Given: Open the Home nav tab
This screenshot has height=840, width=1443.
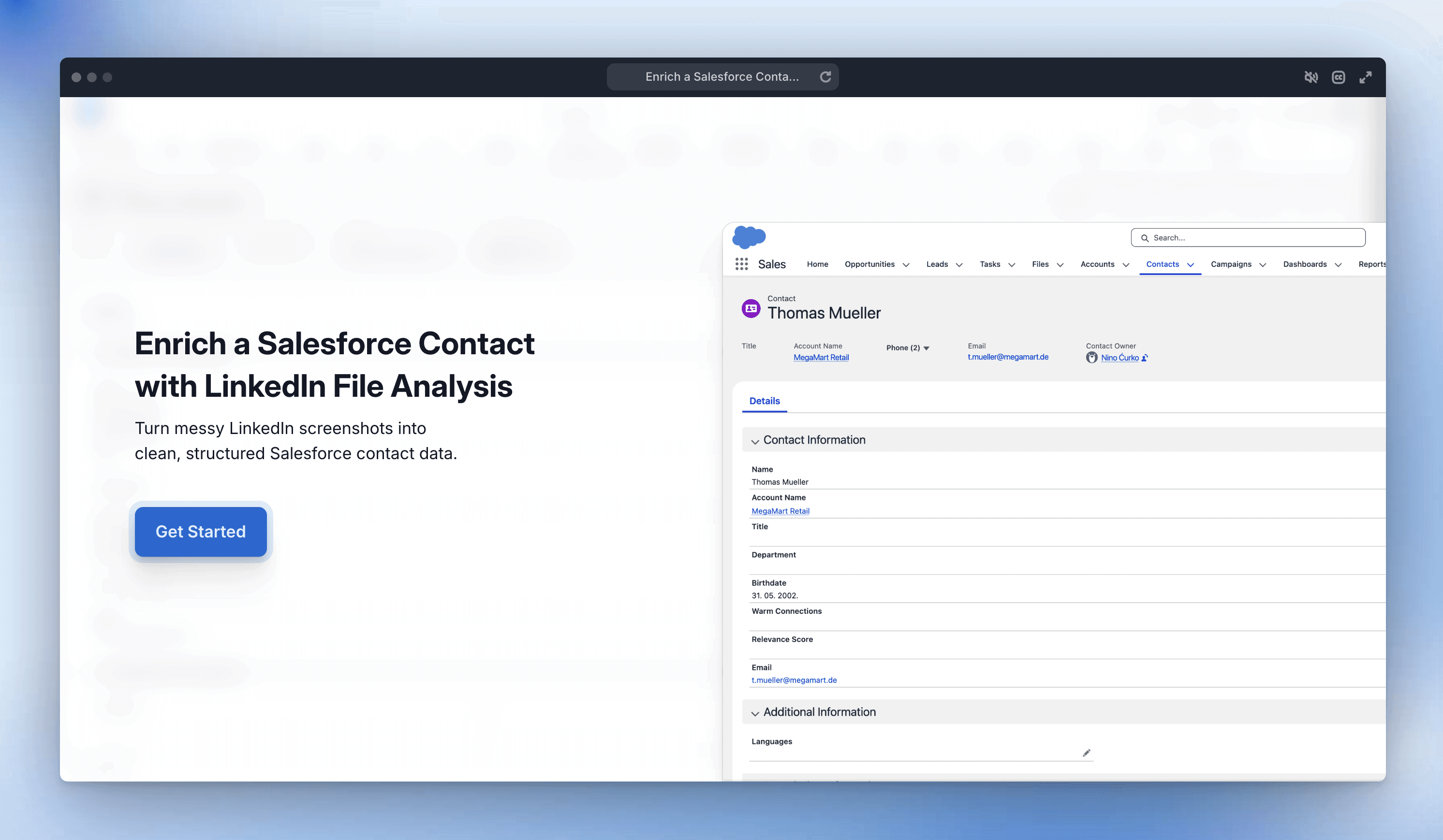Looking at the screenshot, I should 817,264.
